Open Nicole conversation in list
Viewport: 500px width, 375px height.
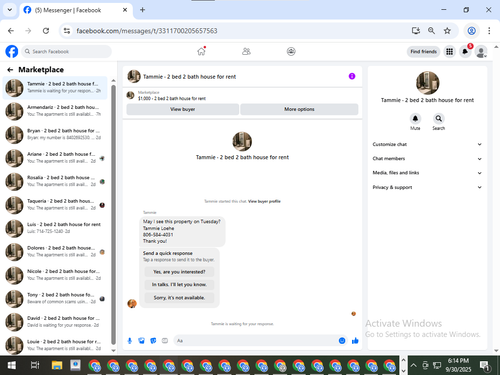(55, 275)
